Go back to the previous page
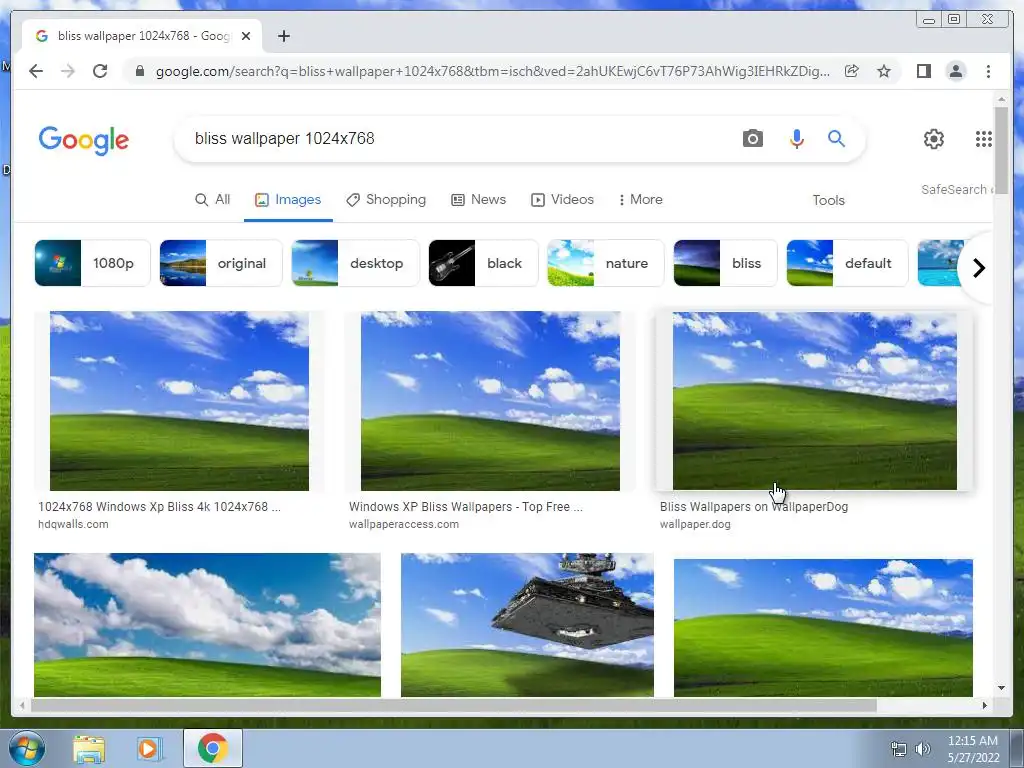This screenshot has width=1024, height=768. (x=36, y=71)
